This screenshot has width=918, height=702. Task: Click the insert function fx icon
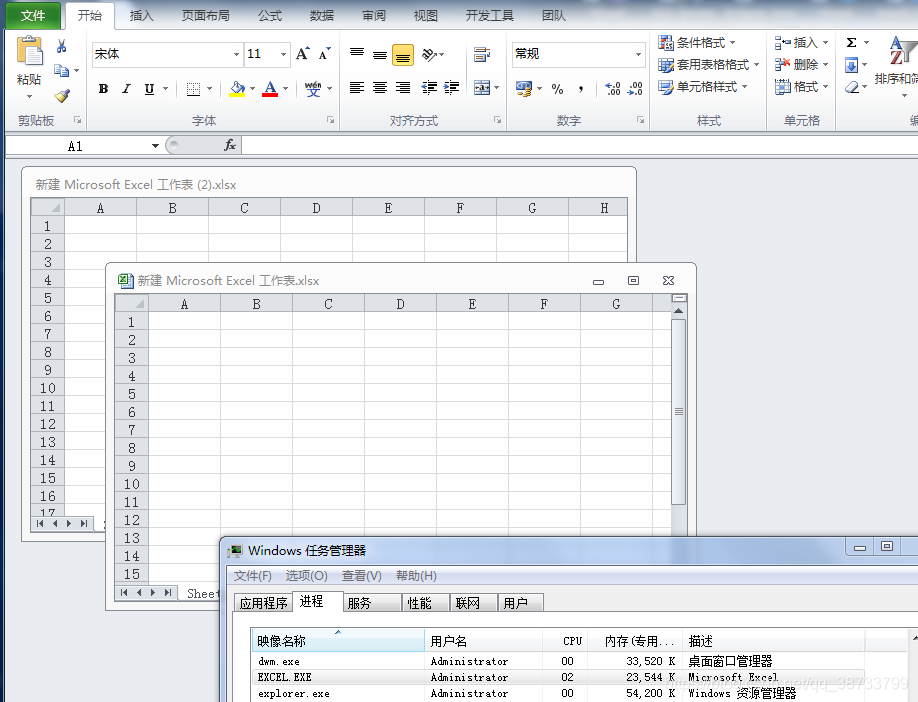click(x=230, y=145)
